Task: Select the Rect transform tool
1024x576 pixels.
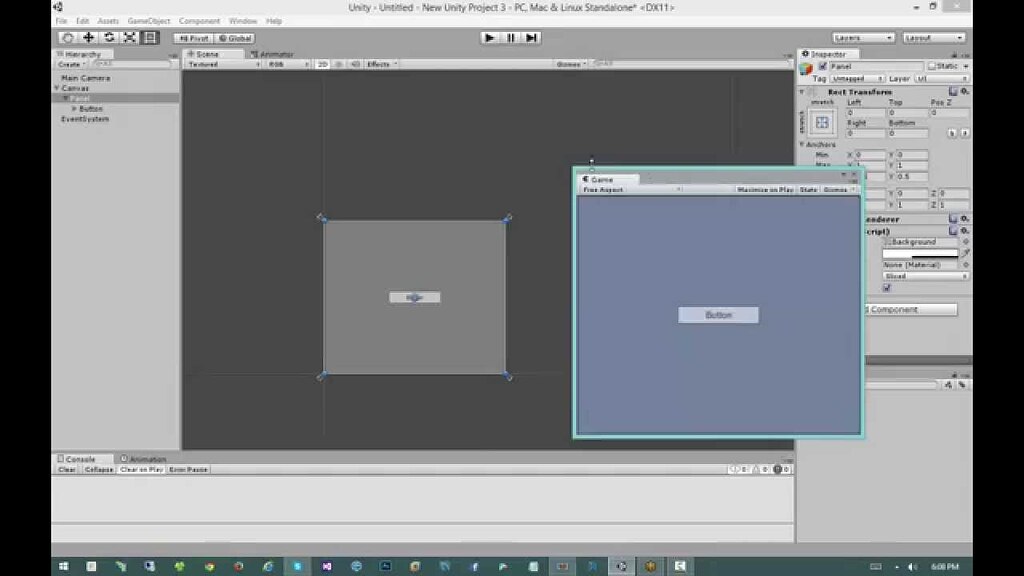Action: 147,38
